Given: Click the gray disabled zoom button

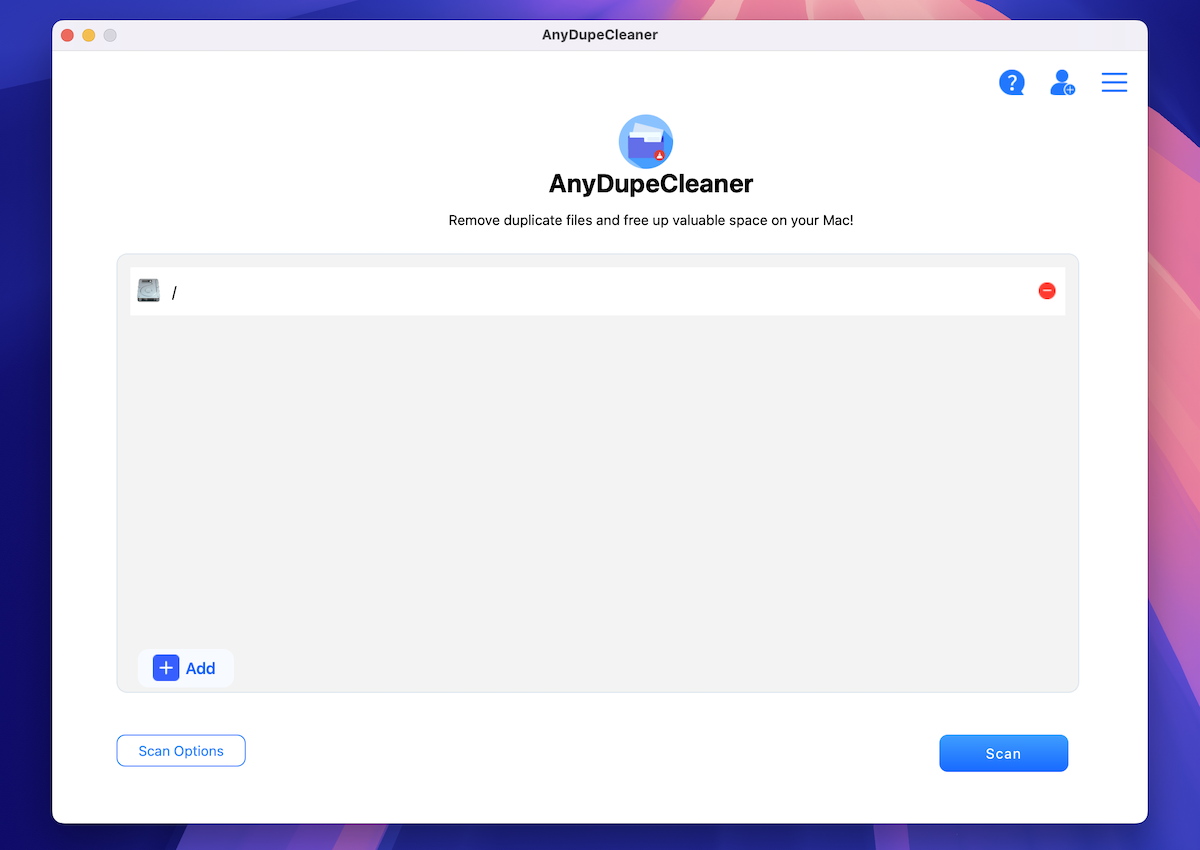Looking at the screenshot, I should pos(110,35).
